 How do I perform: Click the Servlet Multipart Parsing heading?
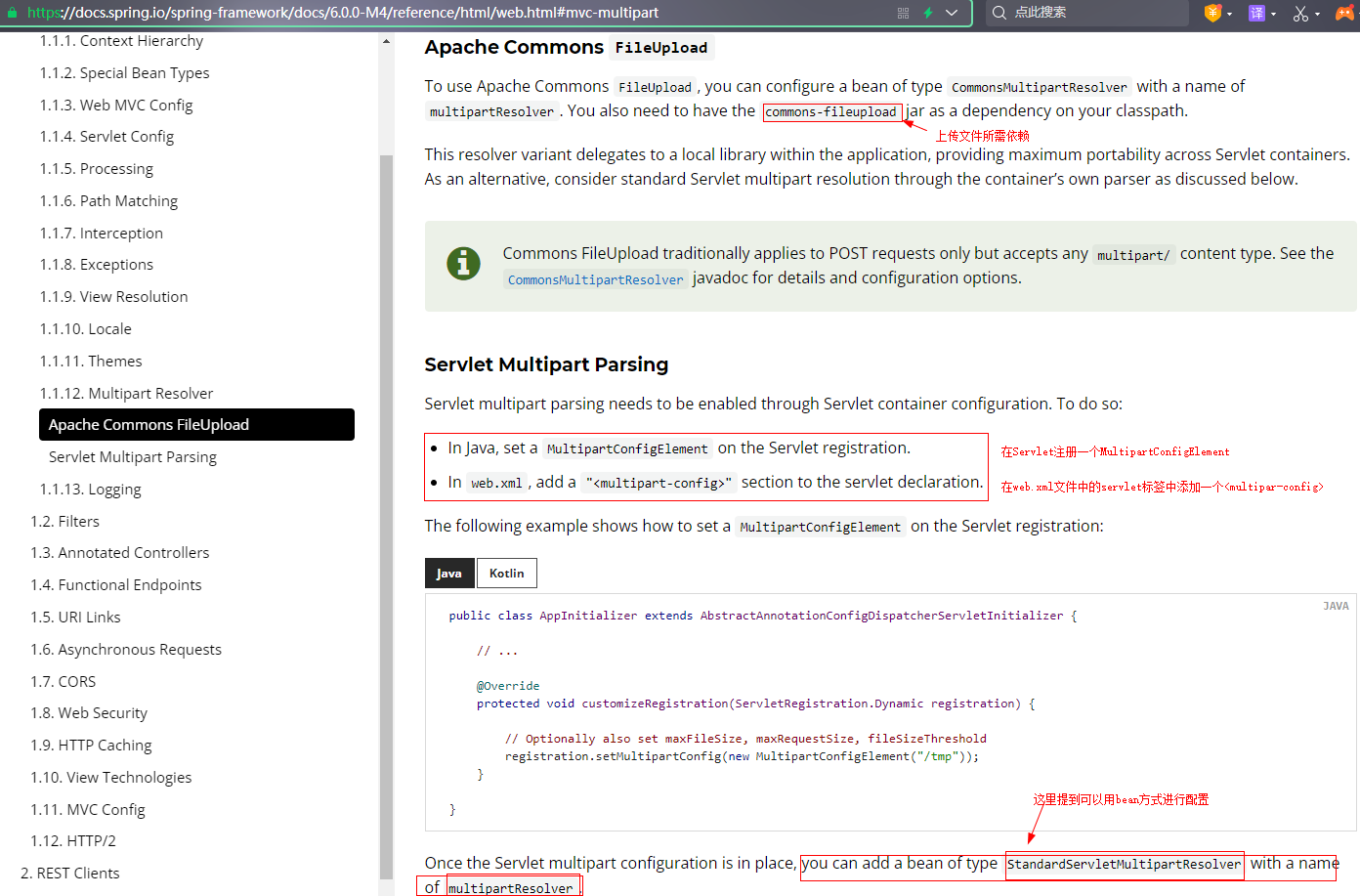(546, 364)
